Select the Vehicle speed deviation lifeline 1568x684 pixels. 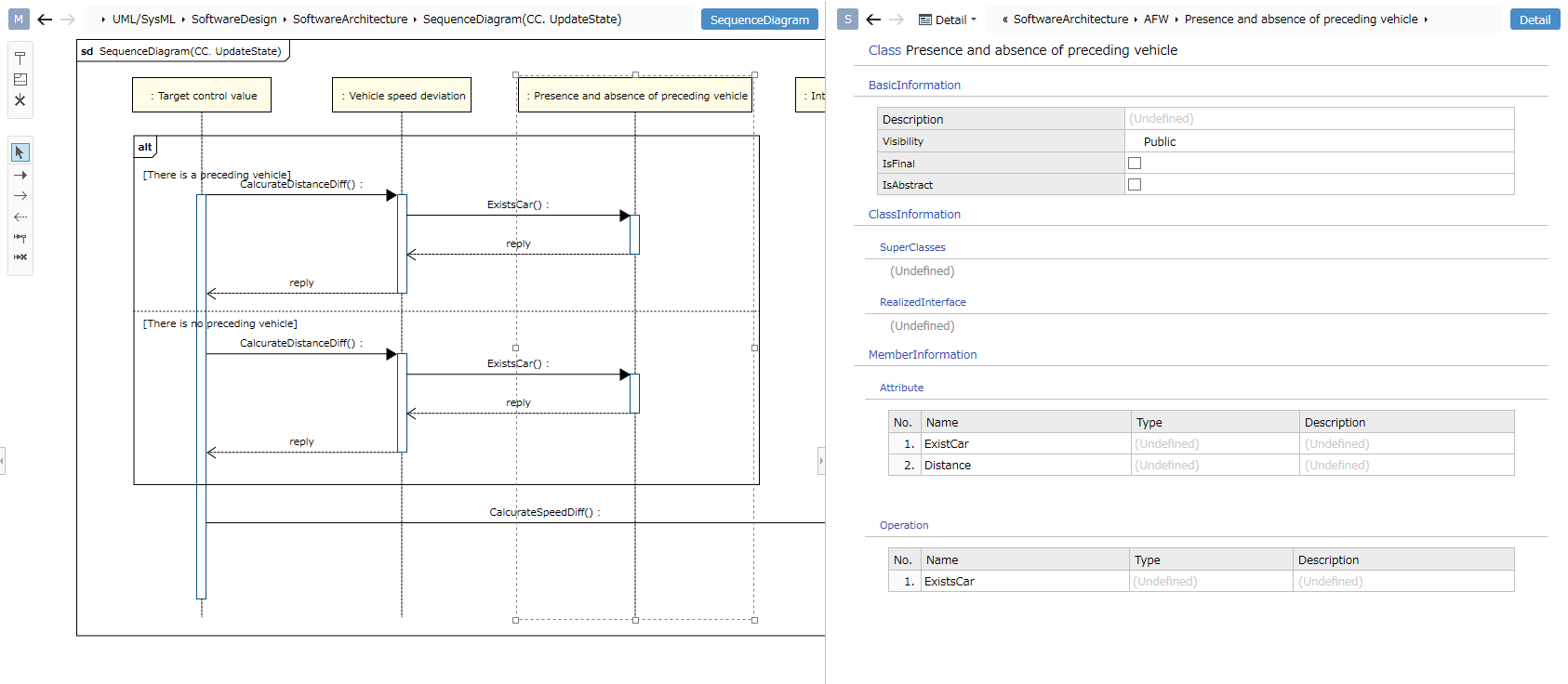tap(402, 95)
